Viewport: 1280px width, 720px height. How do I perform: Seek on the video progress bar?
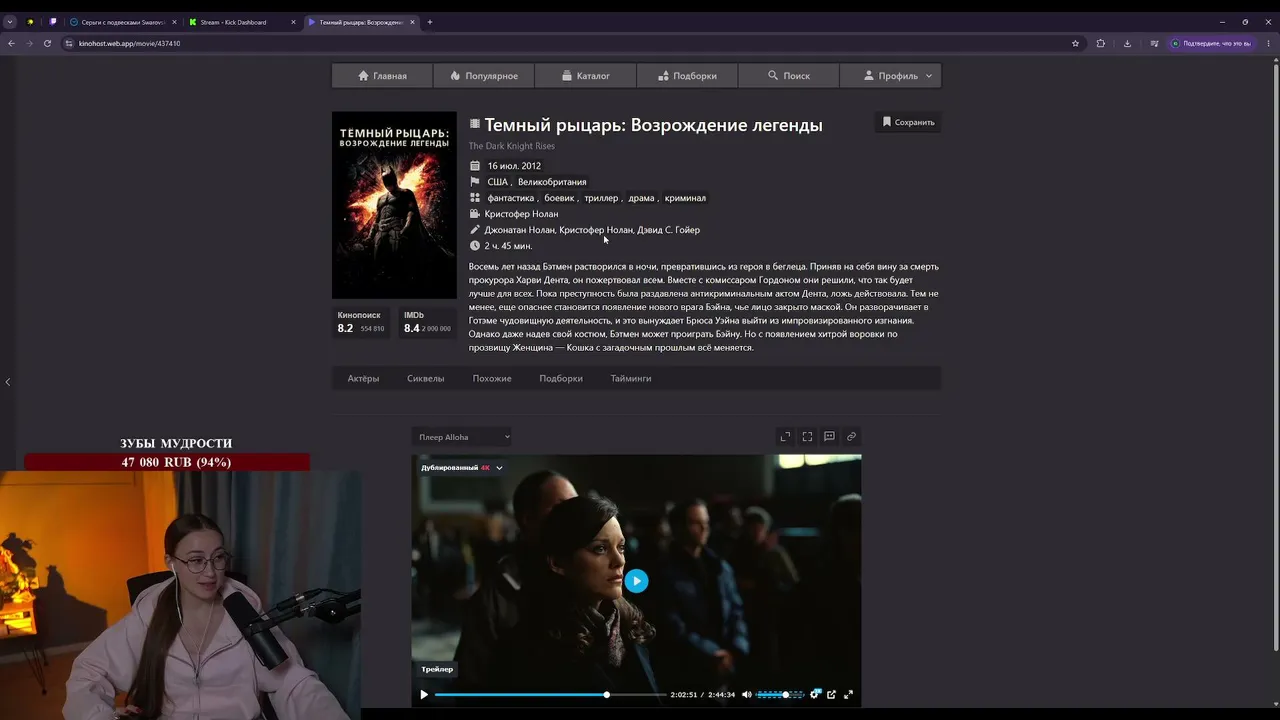pos(550,694)
